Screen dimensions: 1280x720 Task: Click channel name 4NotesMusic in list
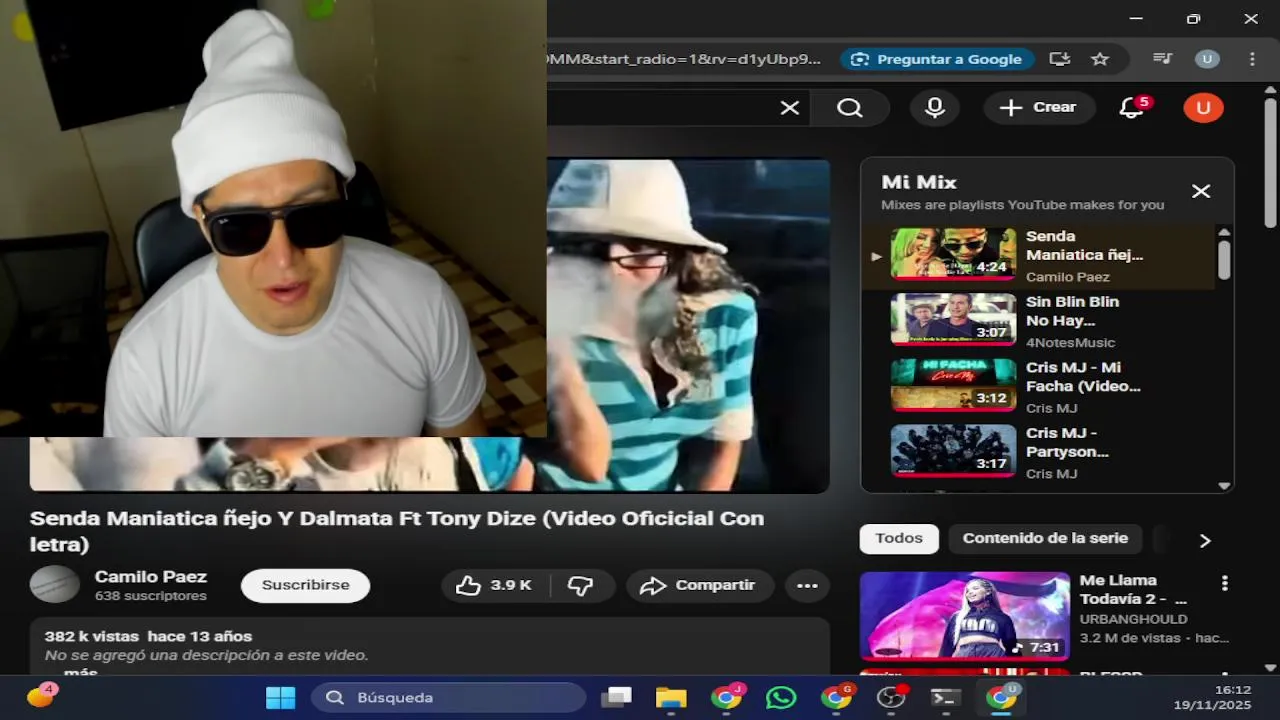click(x=1070, y=343)
